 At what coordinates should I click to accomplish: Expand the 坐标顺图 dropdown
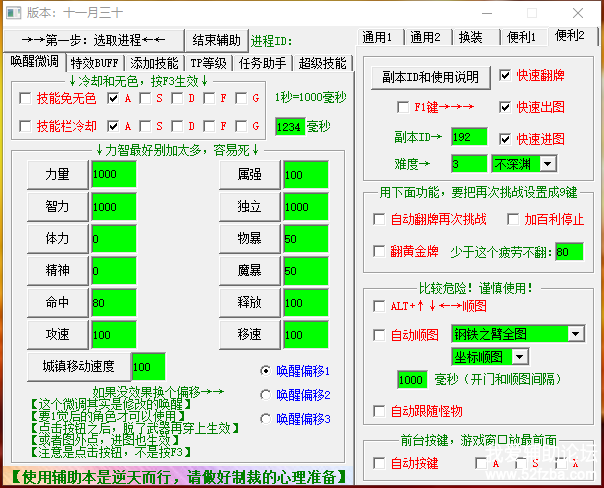coord(520,357)
